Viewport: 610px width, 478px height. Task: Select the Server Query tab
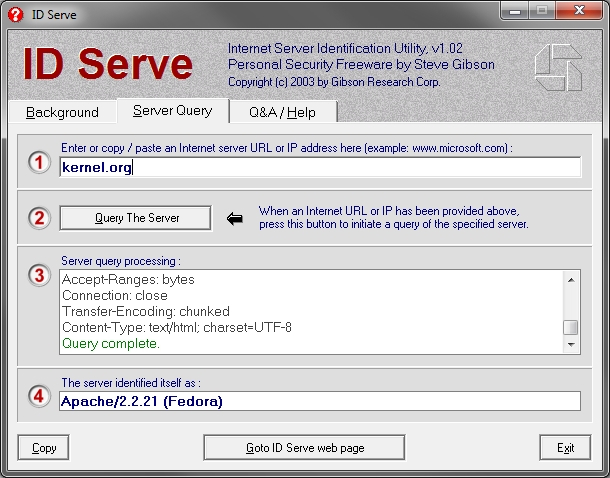click(173, 111)
